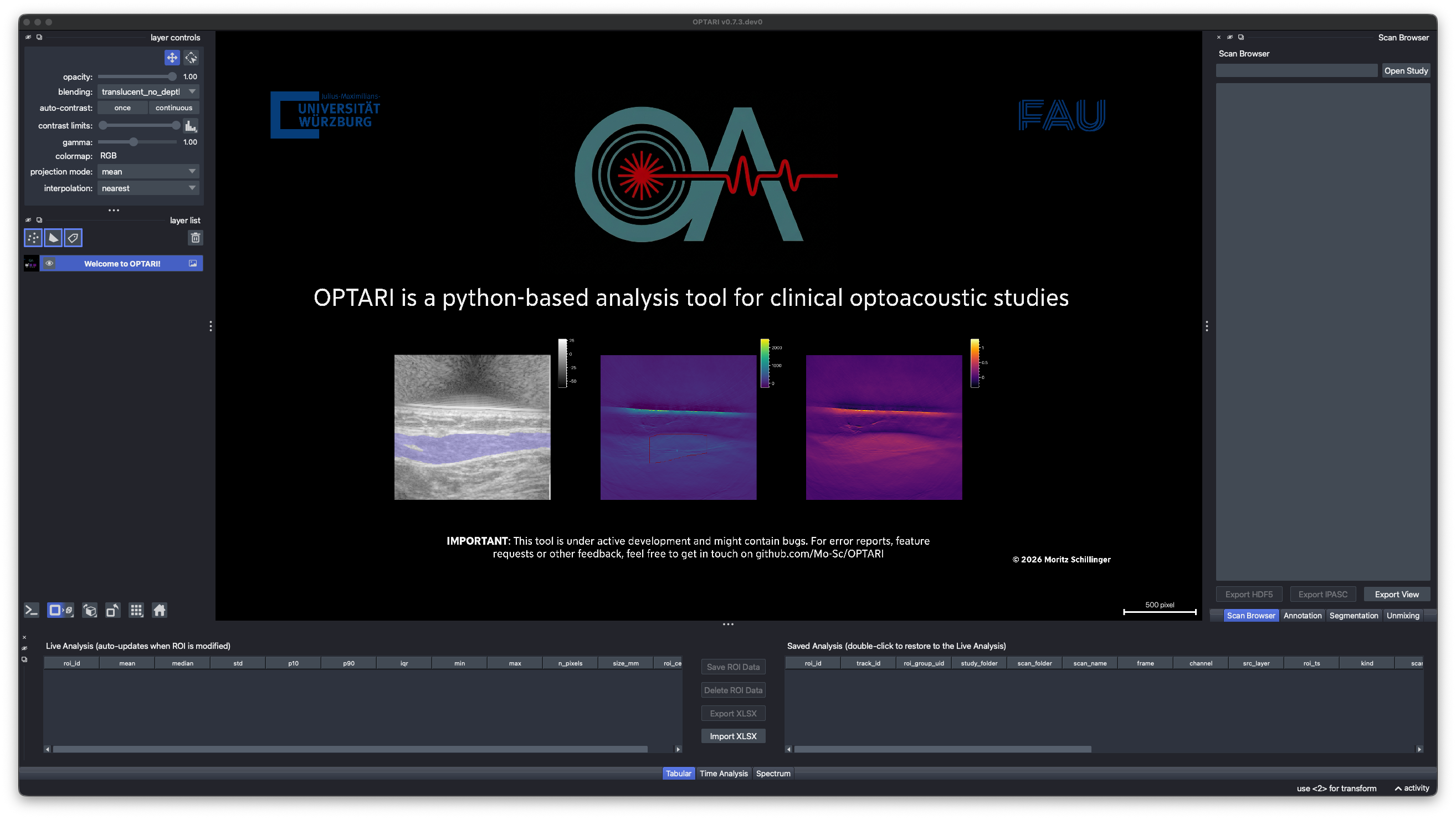The width and height of the screenshot is (1456, 819).
Task: Click the n_pixels column header
Action: coord(570,663)
